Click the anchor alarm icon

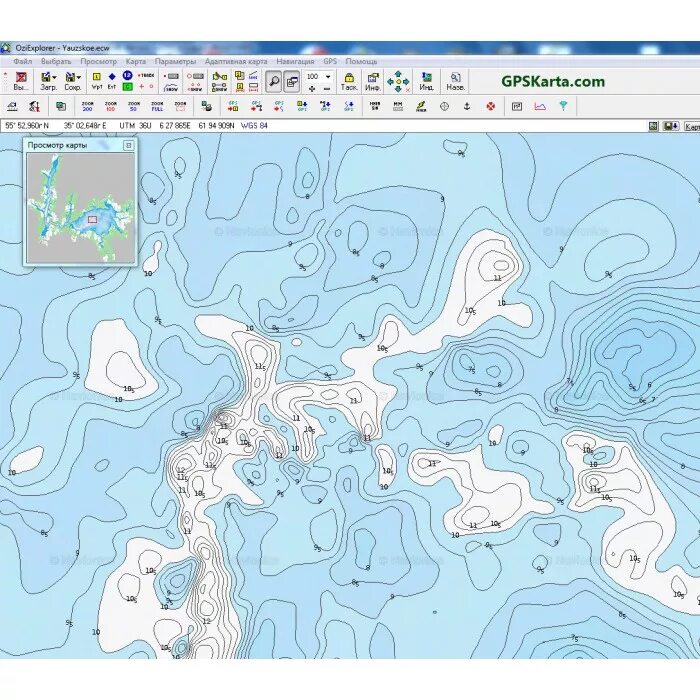(467, 106)
